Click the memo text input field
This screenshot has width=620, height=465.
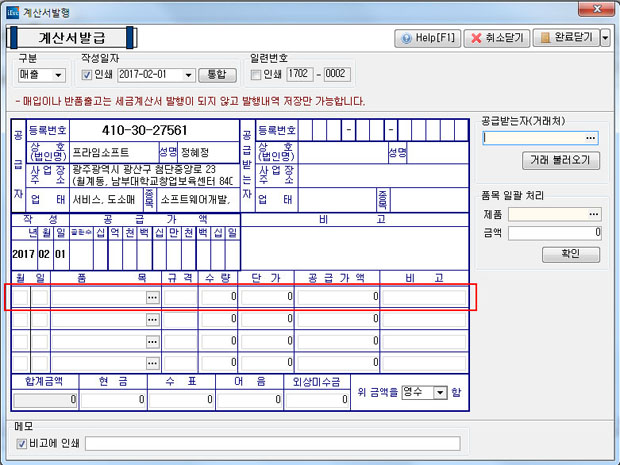[x=272, y=443]
